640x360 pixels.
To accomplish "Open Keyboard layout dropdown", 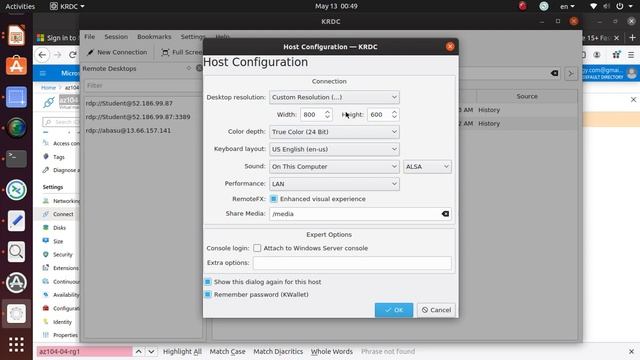I will [x=334, y=149].
